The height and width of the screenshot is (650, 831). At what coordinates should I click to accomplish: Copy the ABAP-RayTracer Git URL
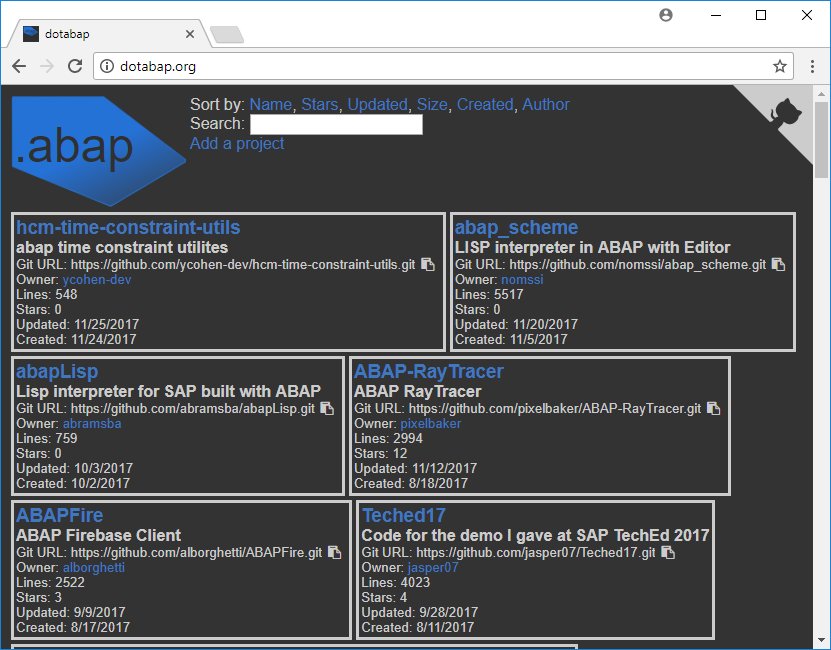713,408
